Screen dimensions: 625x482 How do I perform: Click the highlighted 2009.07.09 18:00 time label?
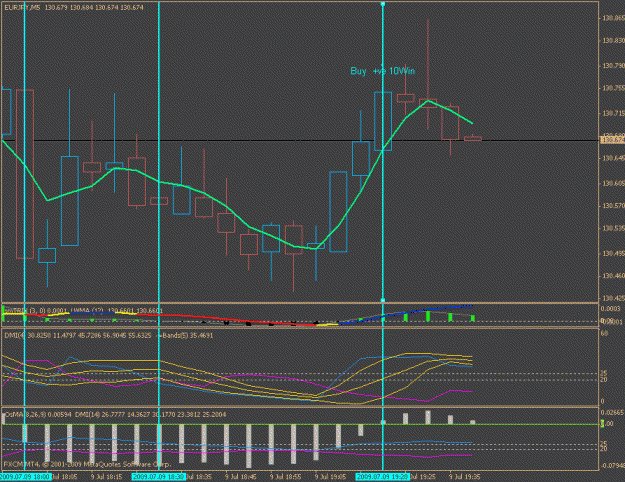click(x=26, y=477)
